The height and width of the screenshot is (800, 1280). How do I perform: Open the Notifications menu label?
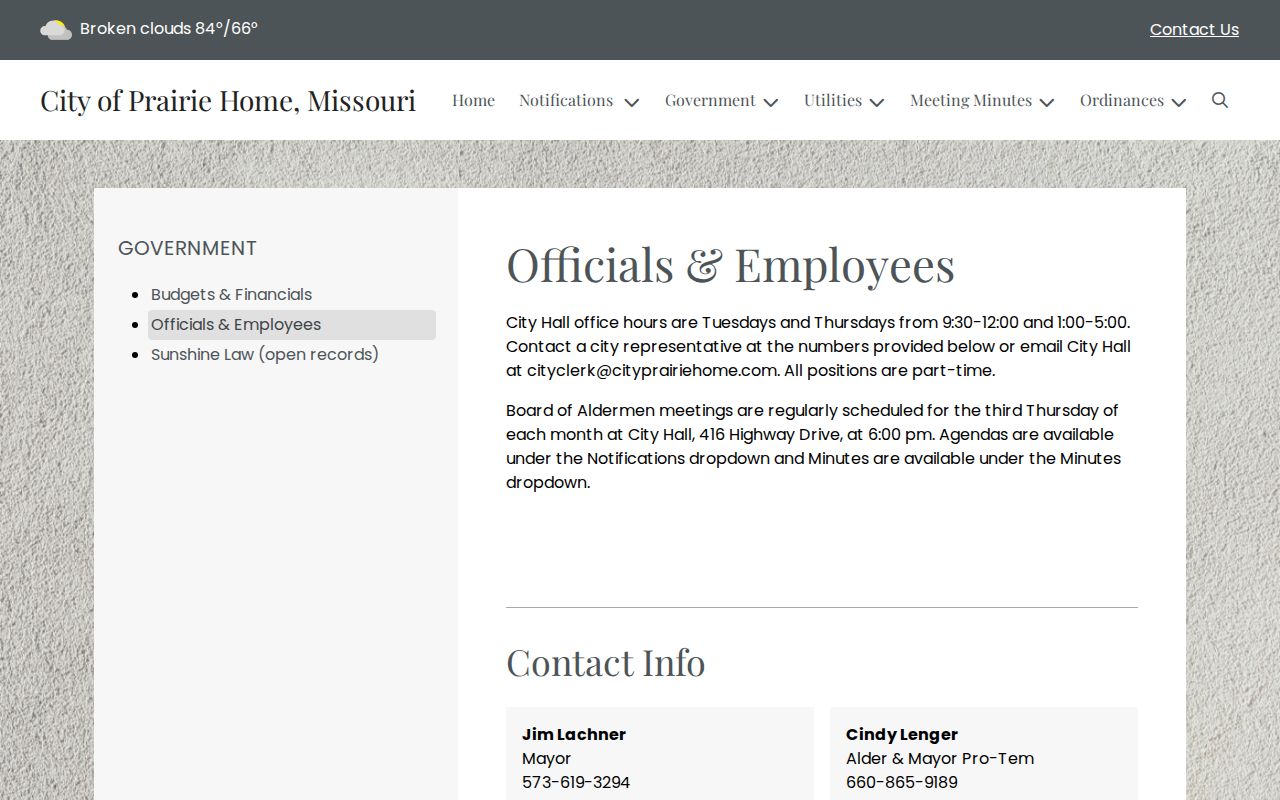[566, 100]
